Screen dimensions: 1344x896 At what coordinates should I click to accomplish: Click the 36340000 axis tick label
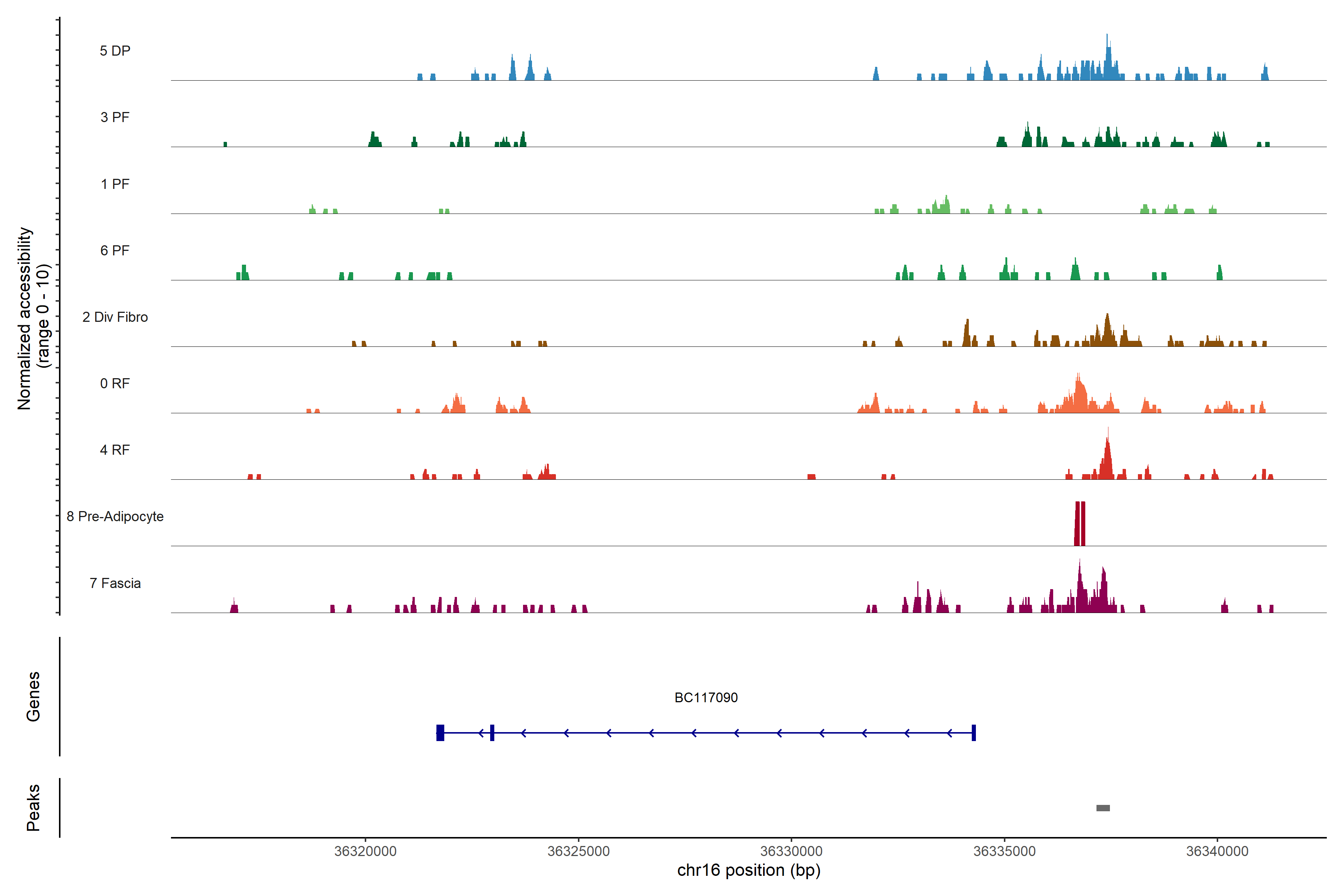(1217, 851)
